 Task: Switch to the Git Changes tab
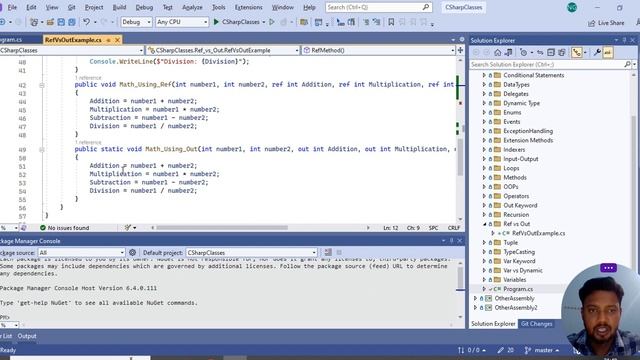tap(536, 324)
